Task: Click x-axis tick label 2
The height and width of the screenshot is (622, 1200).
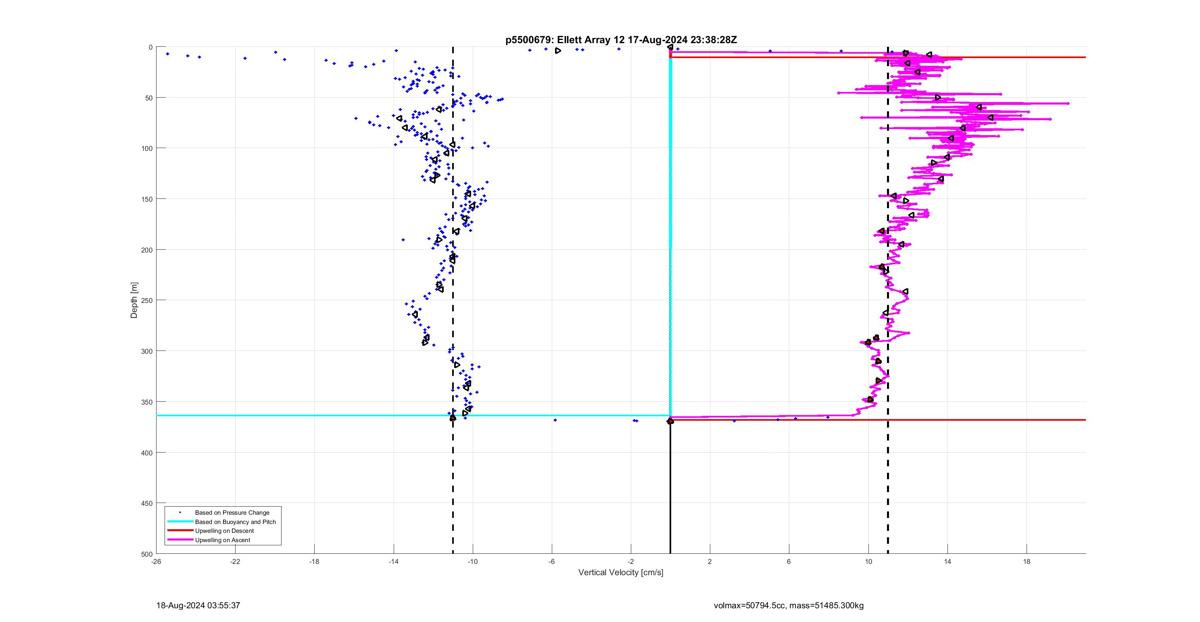Action: (x=710, y=562)
